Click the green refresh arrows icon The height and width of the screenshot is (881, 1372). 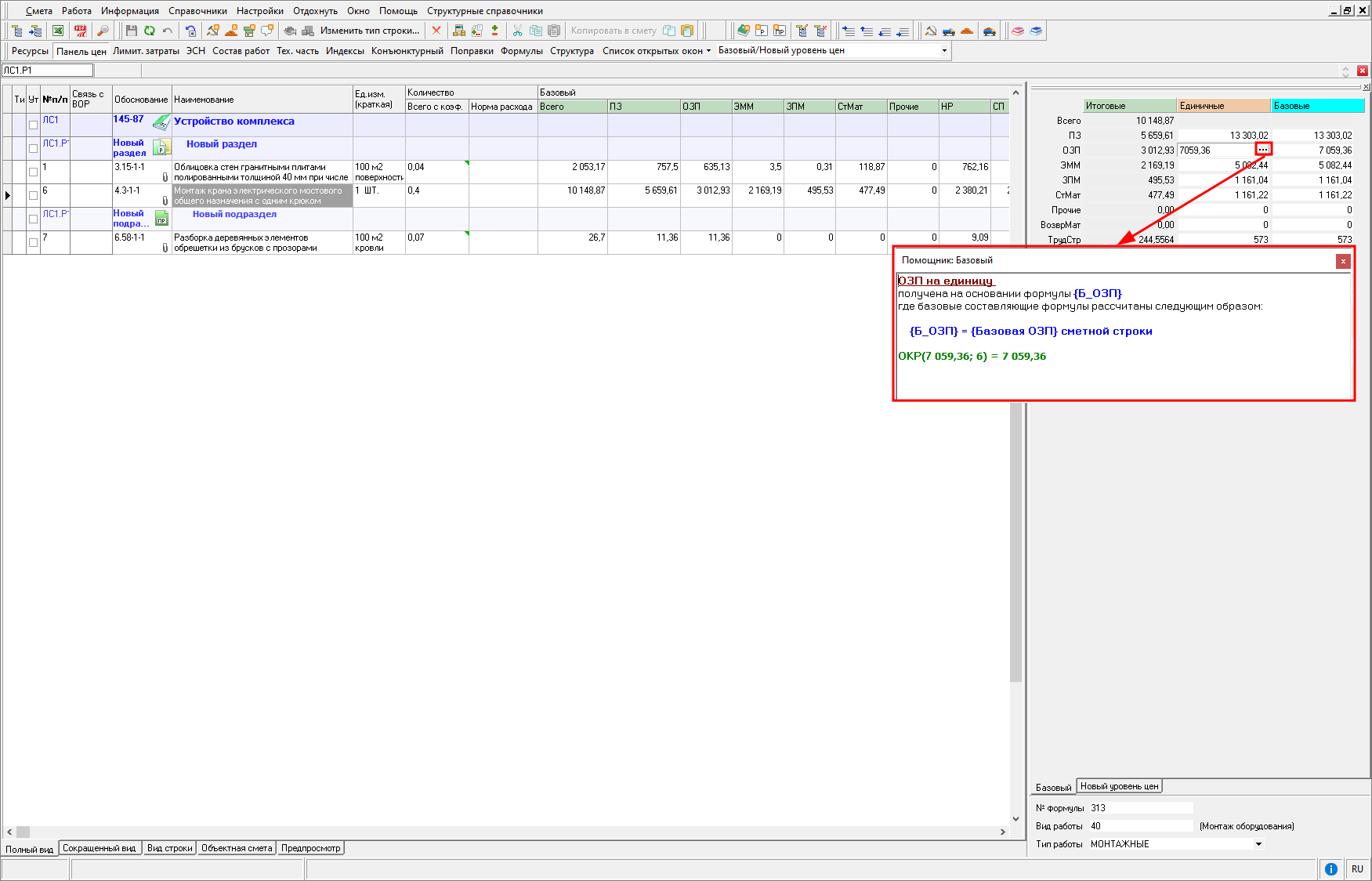pyautogui.click(x=149, y=31)
